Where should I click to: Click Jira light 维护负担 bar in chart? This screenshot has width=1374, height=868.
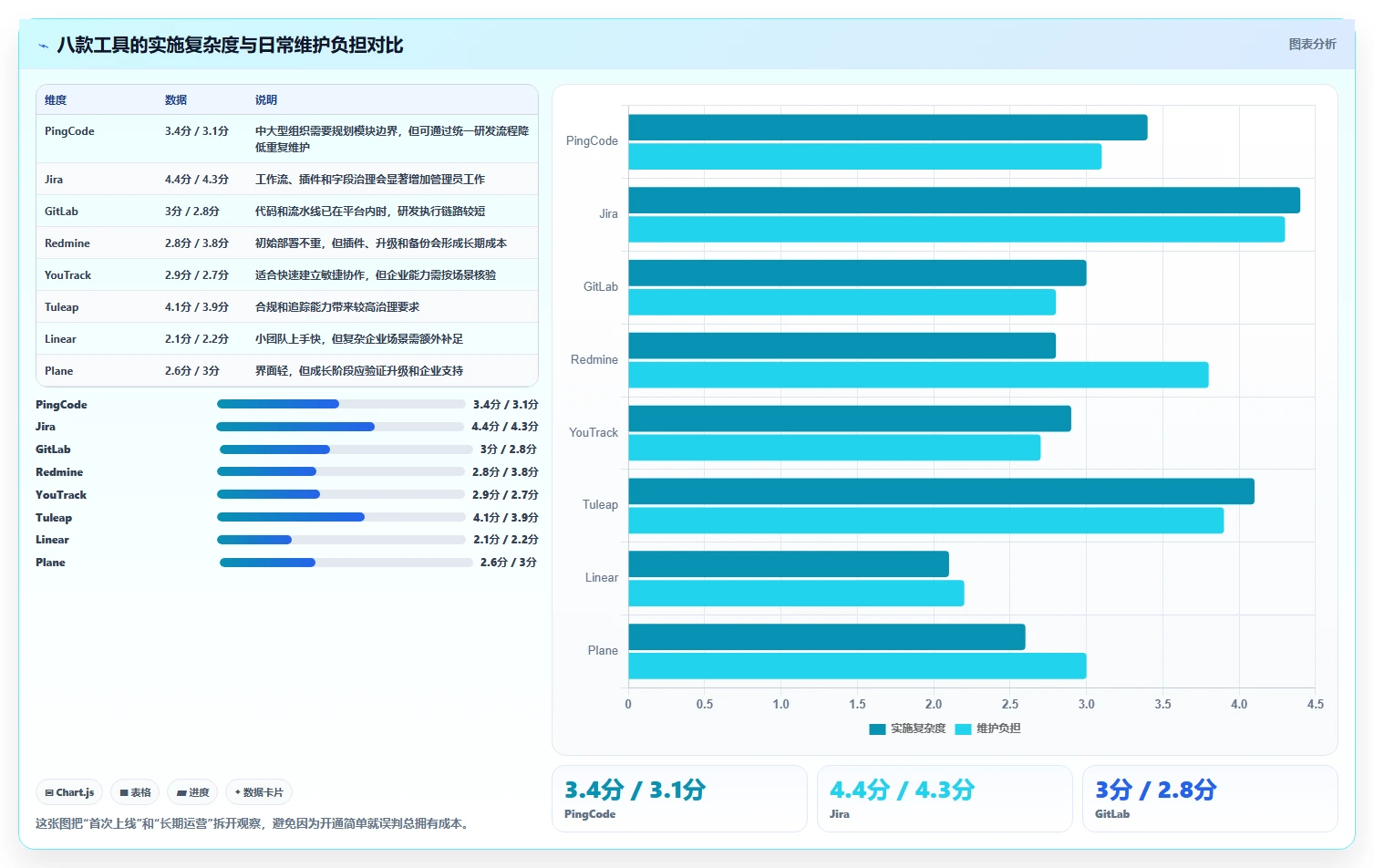click(956, 230)
